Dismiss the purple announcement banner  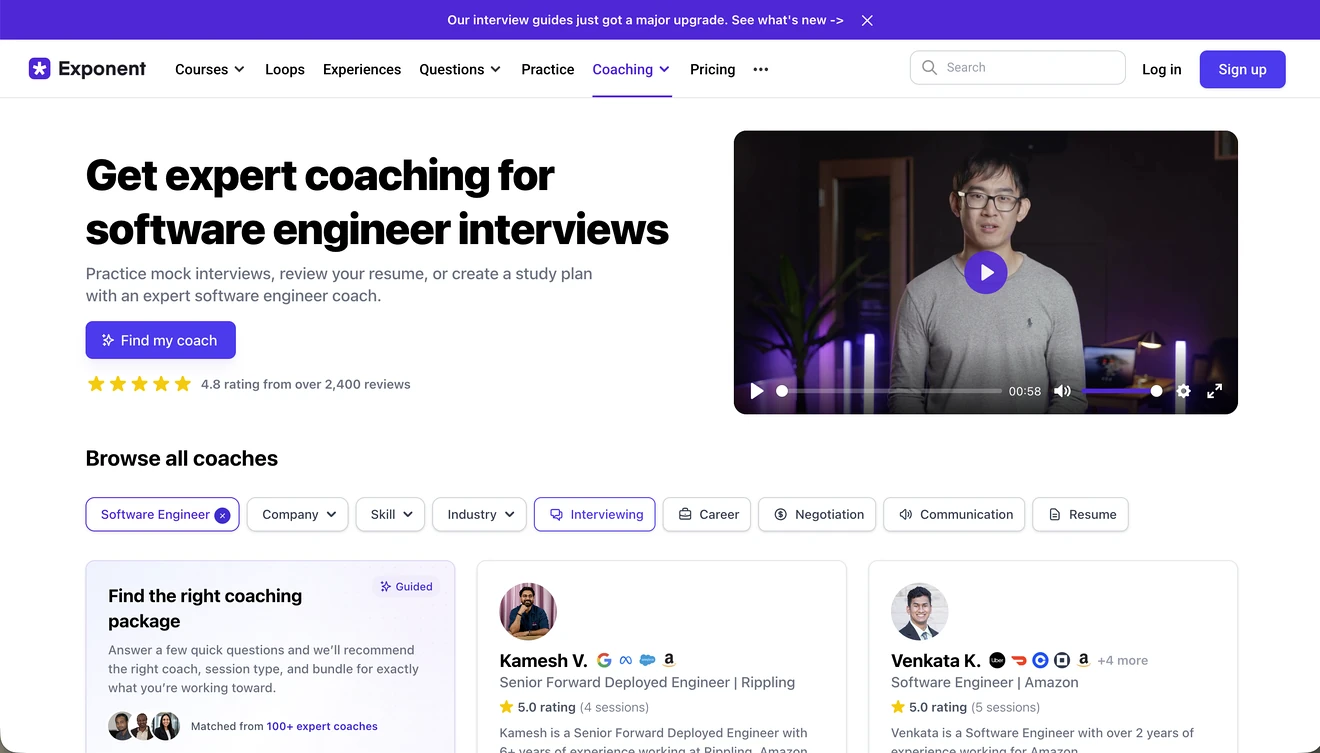[x=867, y=20]
